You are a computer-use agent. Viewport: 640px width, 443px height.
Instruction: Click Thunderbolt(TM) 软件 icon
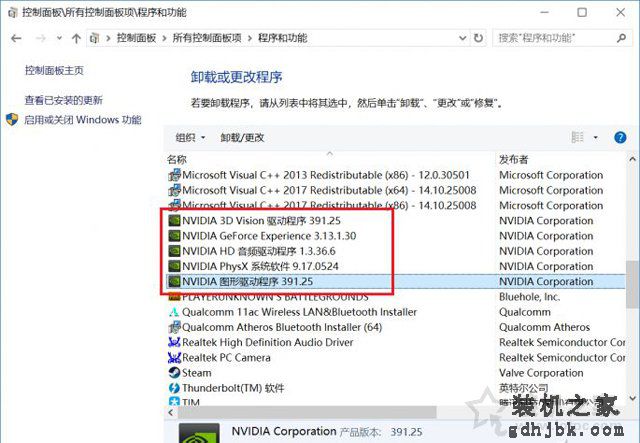[174, 388]
